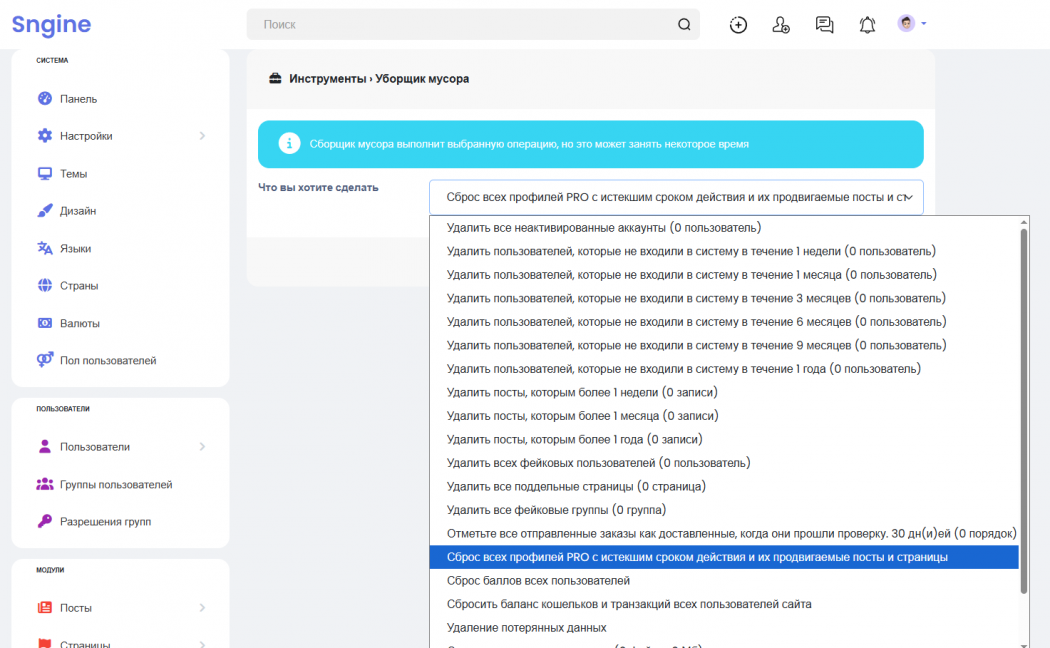
Task: Select Удалить все неактивированные аккаунты option
Action: 604,228
